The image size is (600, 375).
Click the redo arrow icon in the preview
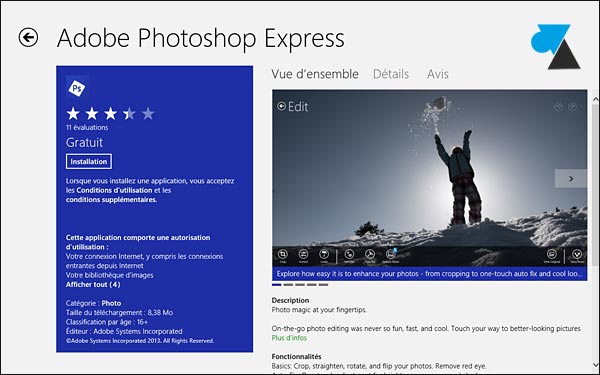click(x=572, y=107)
